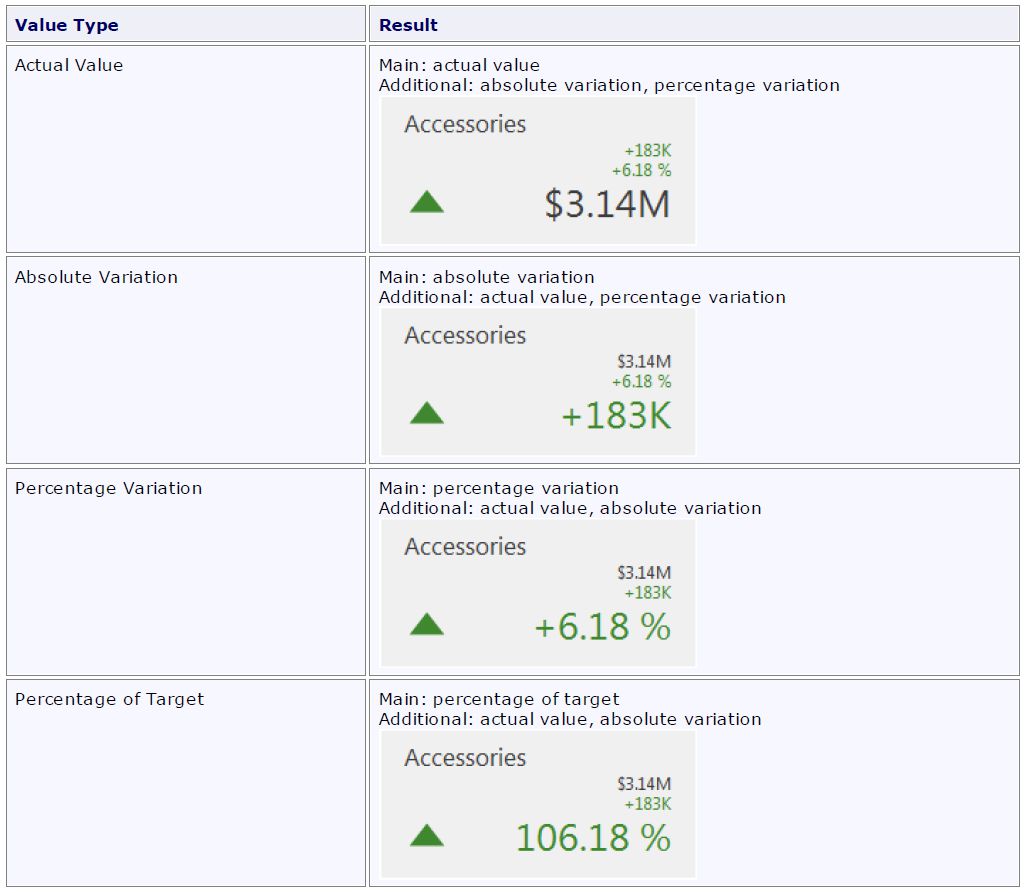Image resolution: width=1027 pixels, height=893 pixels.
Task: Click the green triangle in Percentage of Target card
Action: (427, 836)
